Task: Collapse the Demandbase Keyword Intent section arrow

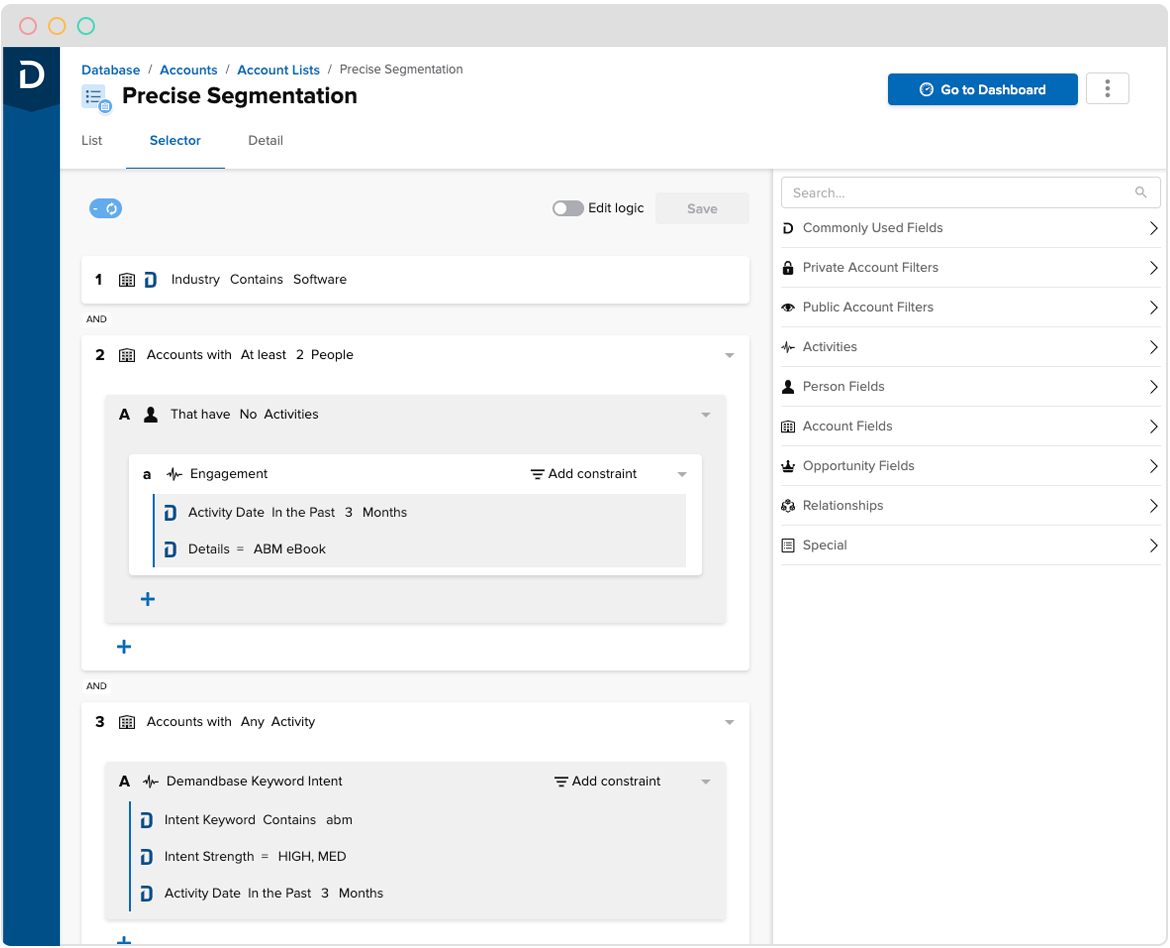Action: click(x=706, y=781)
